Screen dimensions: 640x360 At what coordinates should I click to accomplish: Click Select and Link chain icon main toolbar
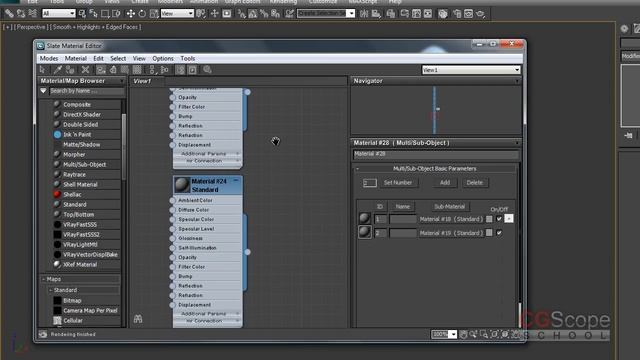point(9,13)
